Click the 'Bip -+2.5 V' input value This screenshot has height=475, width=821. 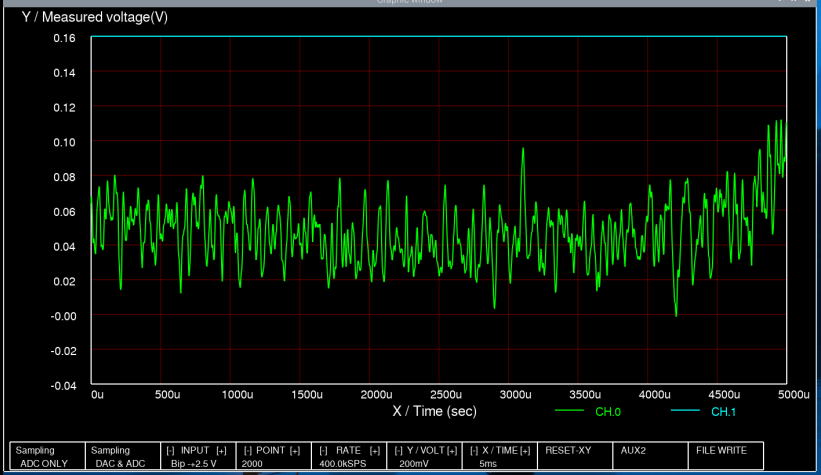point(194,464)
